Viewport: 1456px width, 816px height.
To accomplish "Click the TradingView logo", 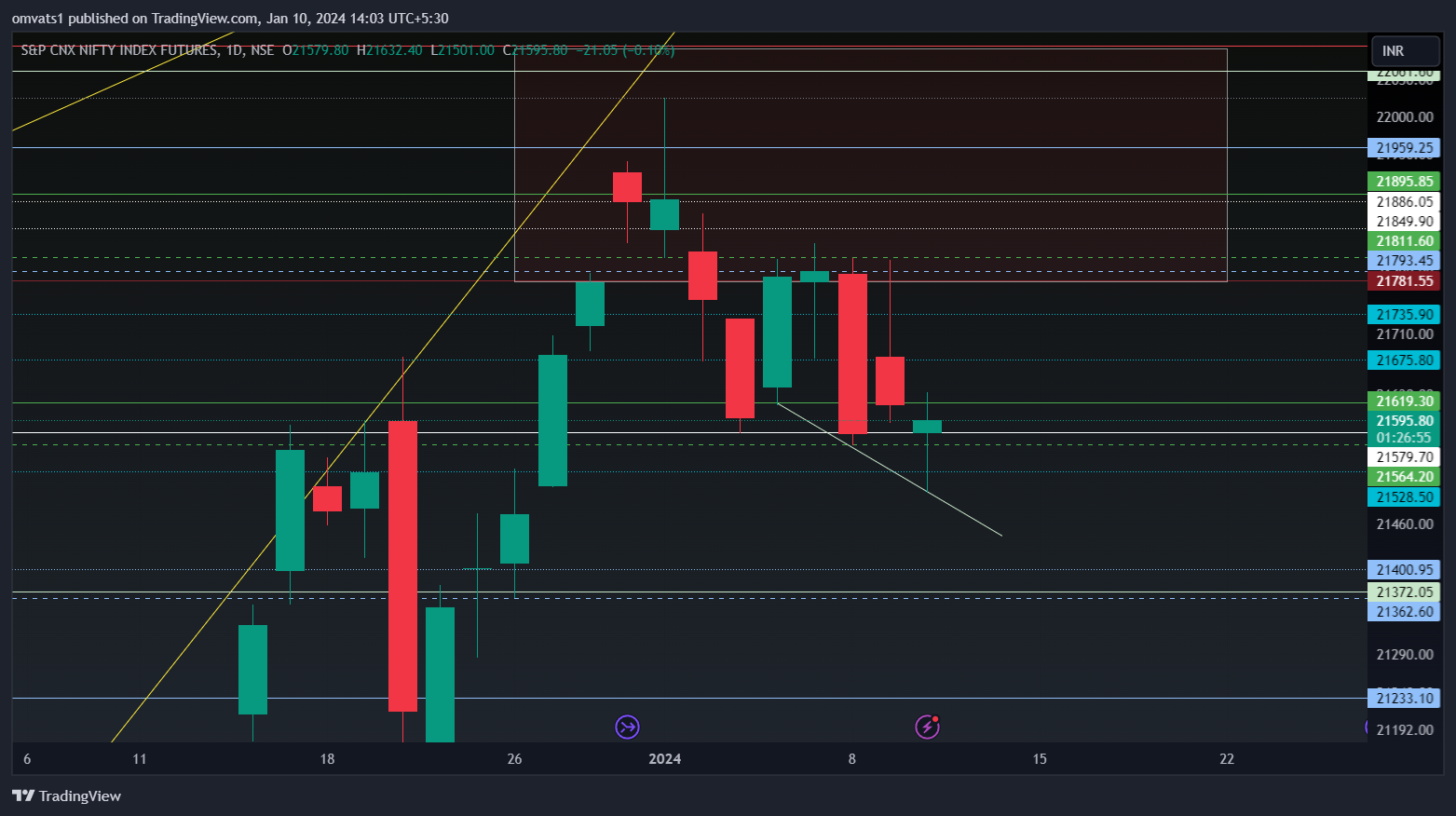I will coord(66,796).
